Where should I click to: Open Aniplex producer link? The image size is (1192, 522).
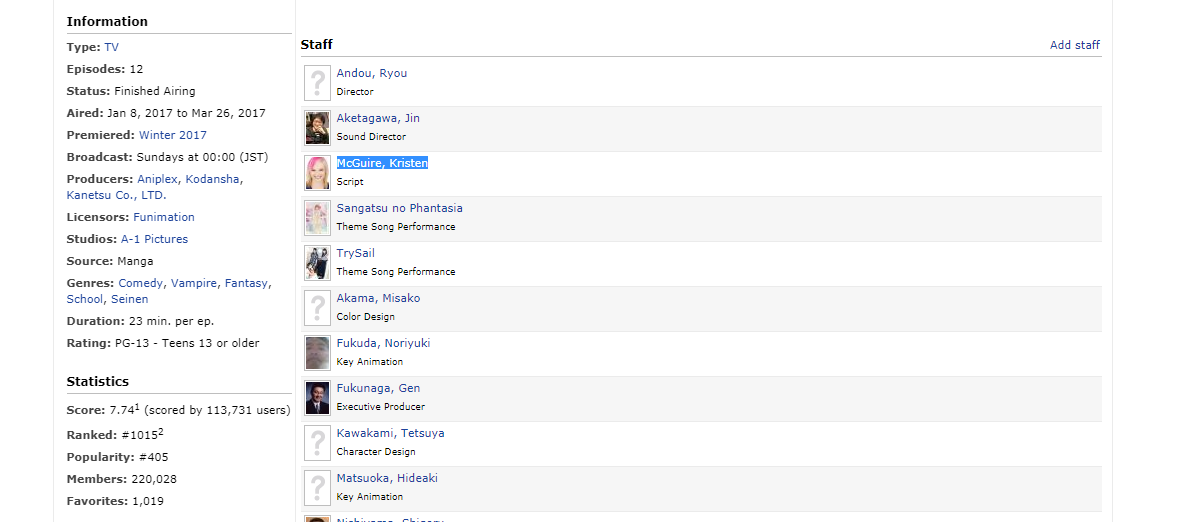pyautogui.click(x=159, y=179)
